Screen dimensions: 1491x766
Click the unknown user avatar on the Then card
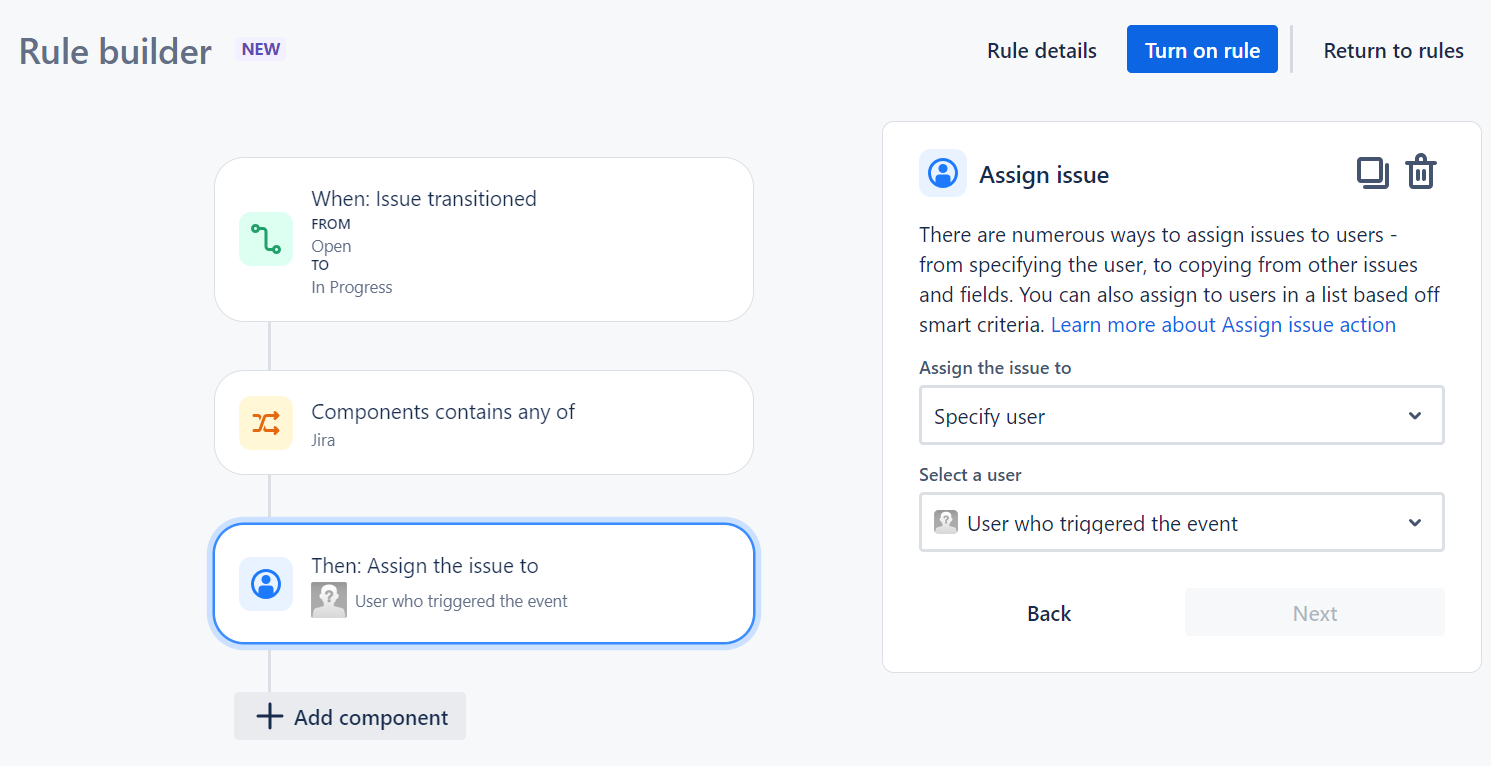click(329, 601)
